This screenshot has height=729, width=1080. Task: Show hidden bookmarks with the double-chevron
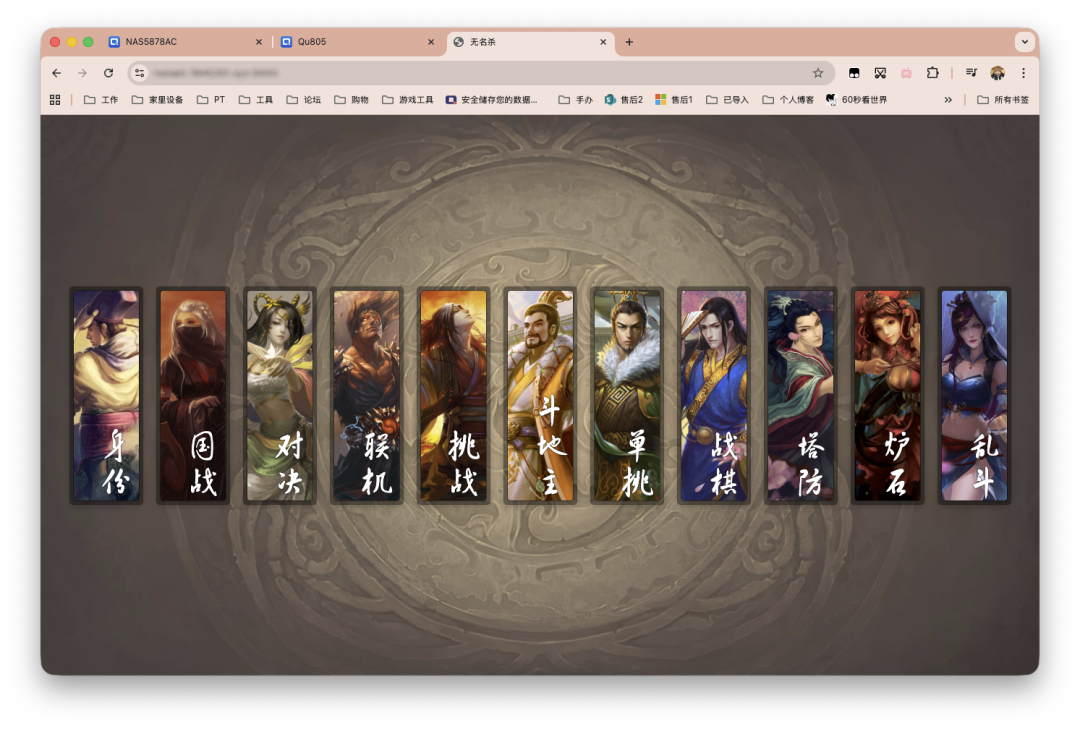tap(948, 100)
